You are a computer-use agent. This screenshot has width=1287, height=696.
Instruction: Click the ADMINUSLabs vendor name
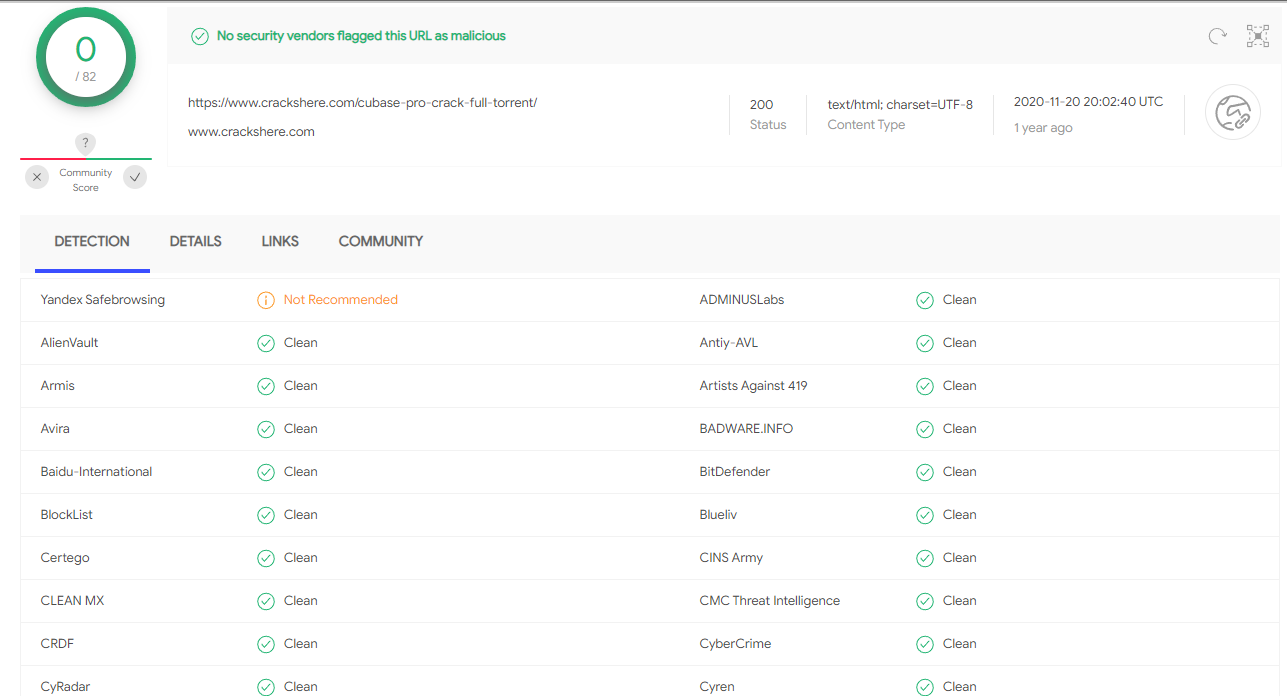pyautogui.click(x=742, y=300)
